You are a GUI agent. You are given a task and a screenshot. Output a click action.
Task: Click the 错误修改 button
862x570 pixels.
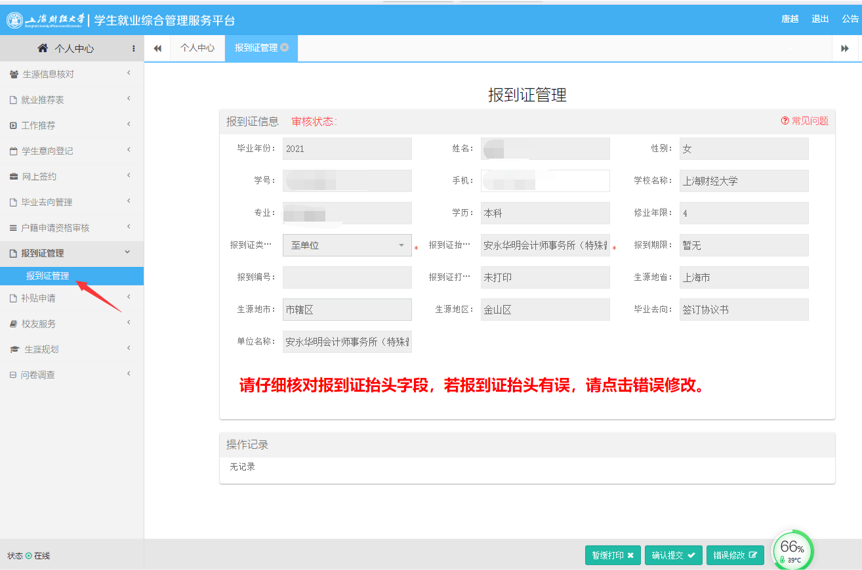(735, 555)
